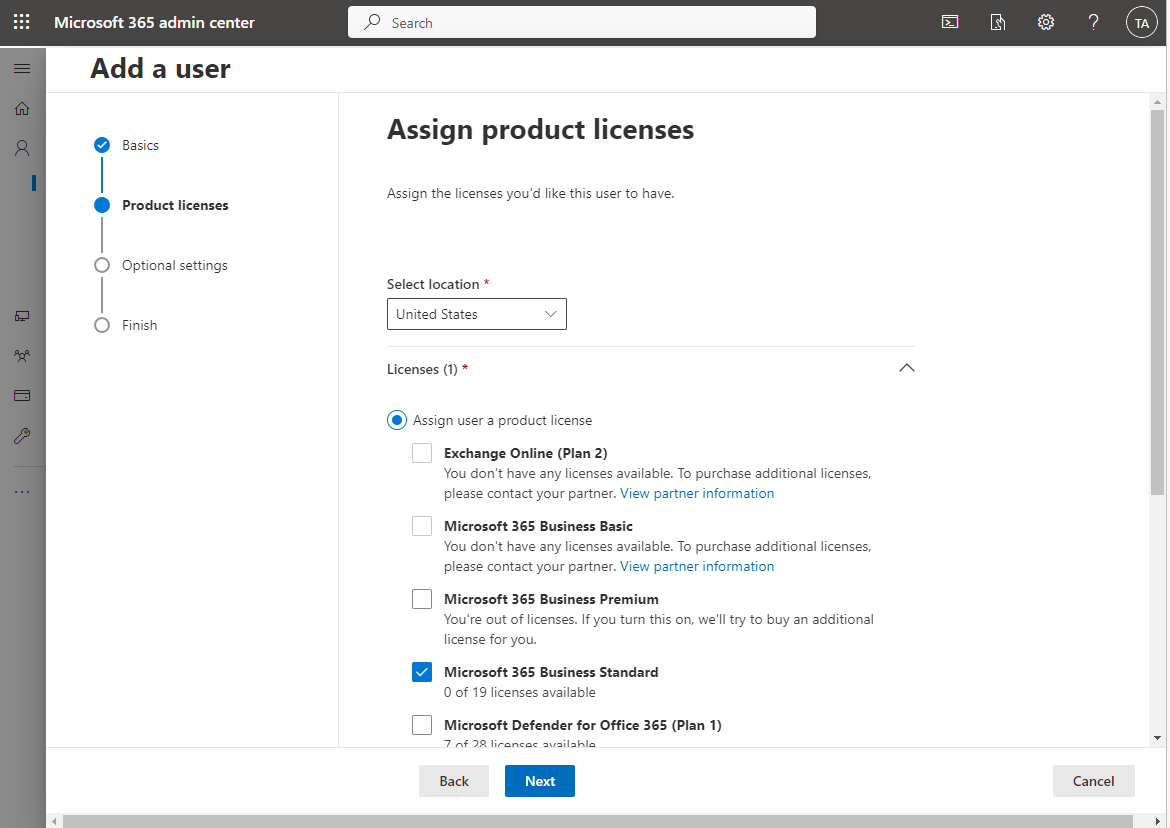Open admin center Settings gear

[x=1045, y=21]
